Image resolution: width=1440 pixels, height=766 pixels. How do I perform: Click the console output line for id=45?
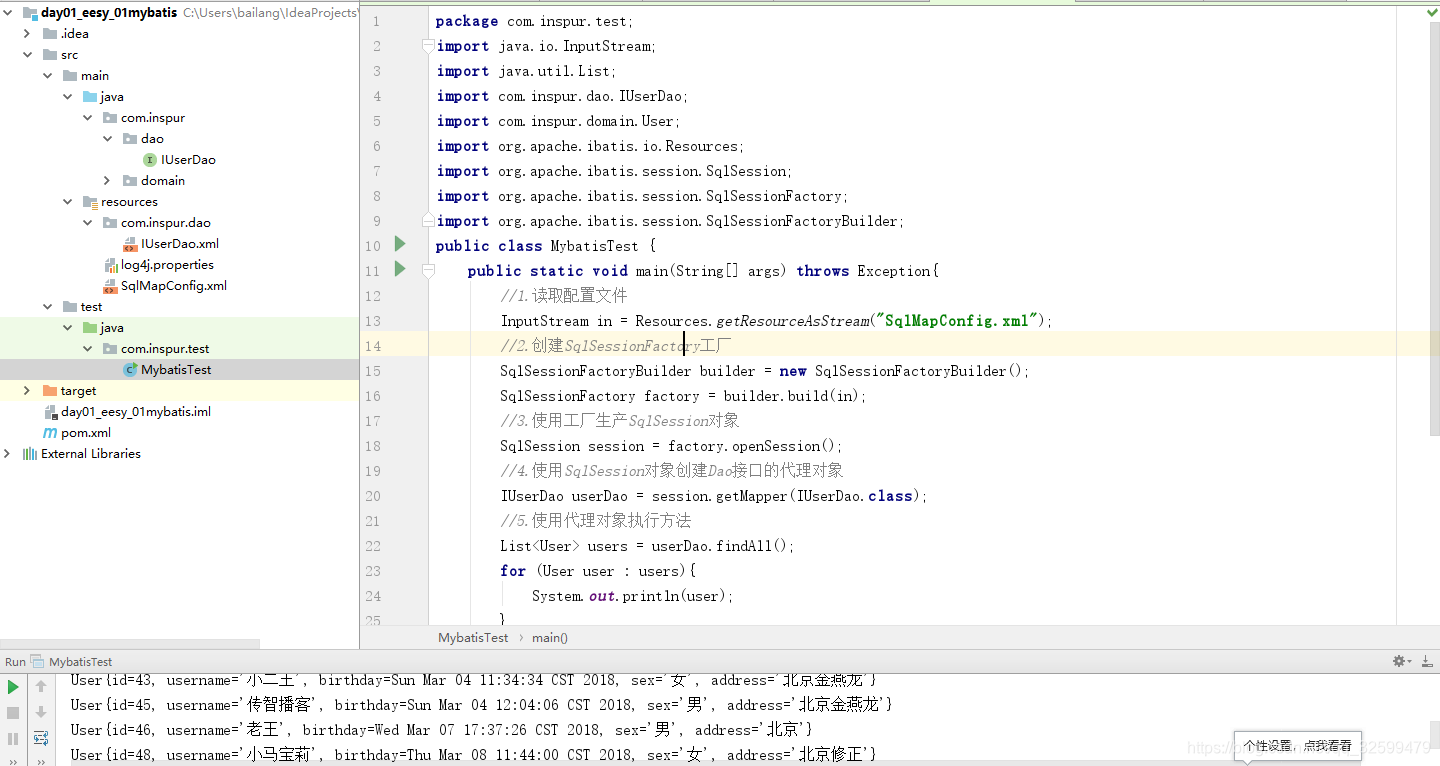481,705
